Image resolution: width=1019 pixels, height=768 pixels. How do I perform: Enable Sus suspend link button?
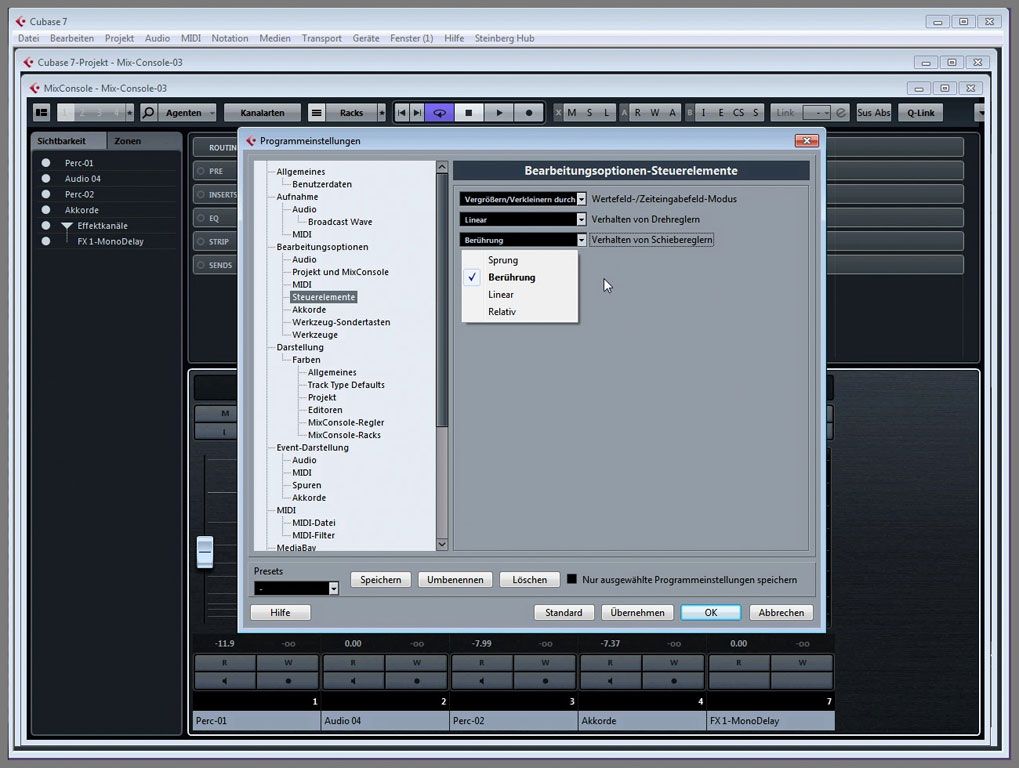point(864,112)
